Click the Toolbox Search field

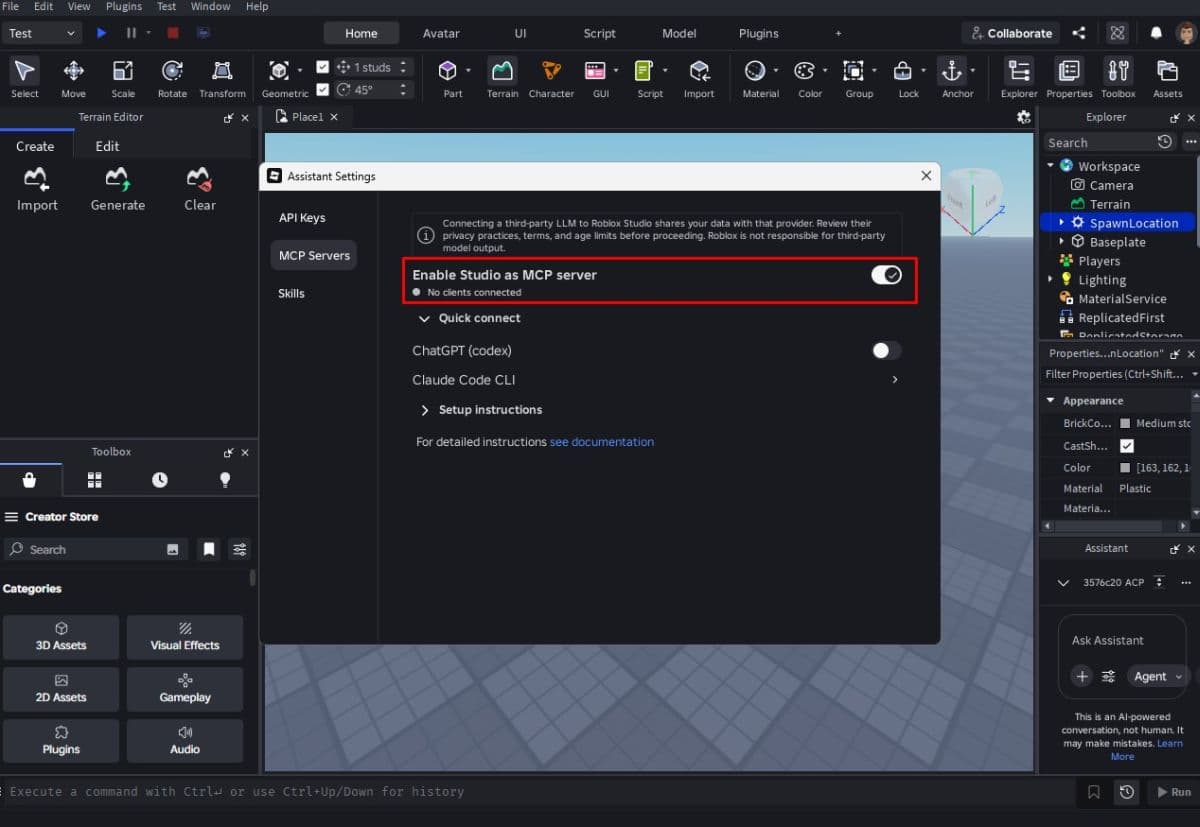tap(96, 549)
